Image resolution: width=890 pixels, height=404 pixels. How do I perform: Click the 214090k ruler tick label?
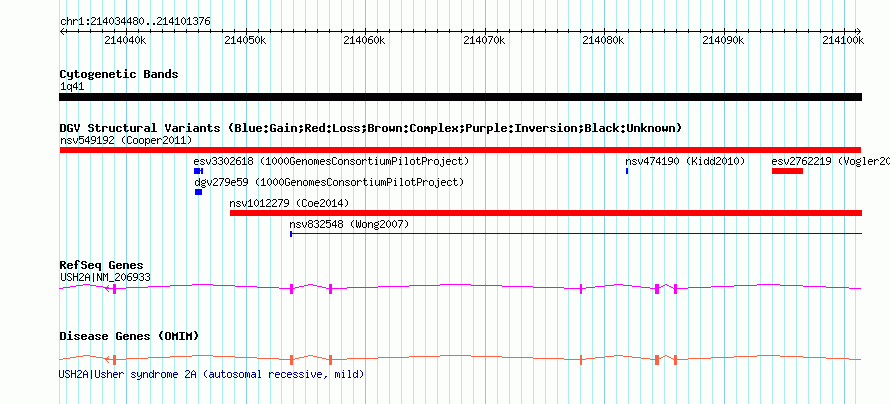pyautogui.click(x=724, y=40)
